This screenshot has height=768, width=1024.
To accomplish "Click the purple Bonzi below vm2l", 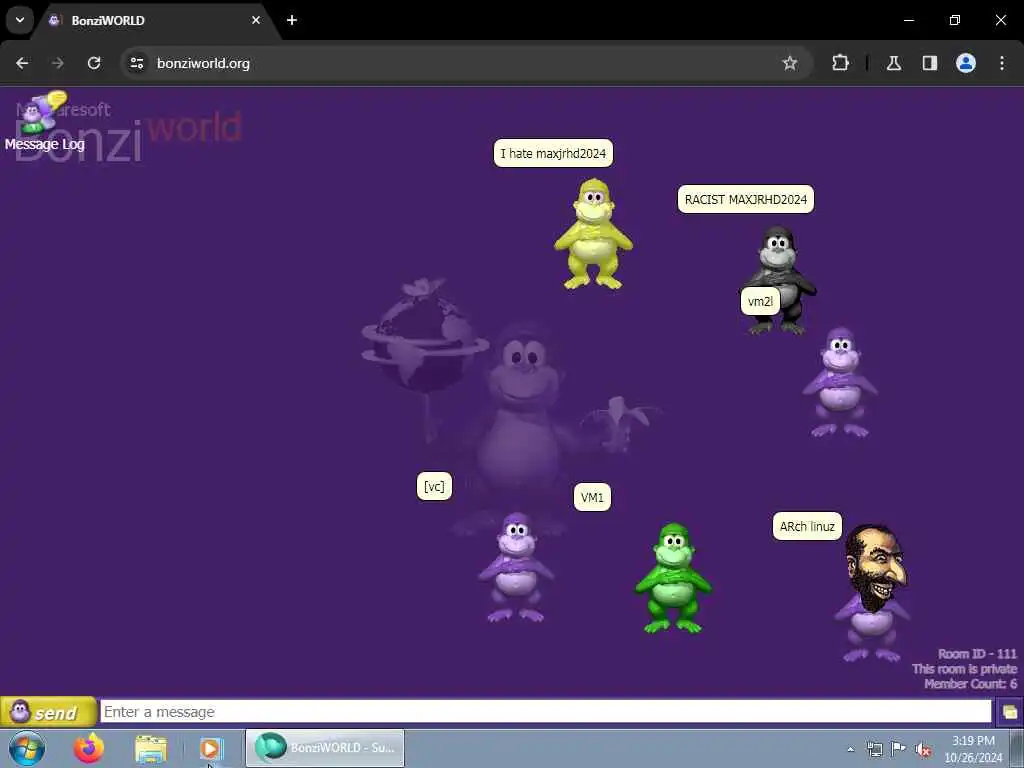I will tap(840, 383).
